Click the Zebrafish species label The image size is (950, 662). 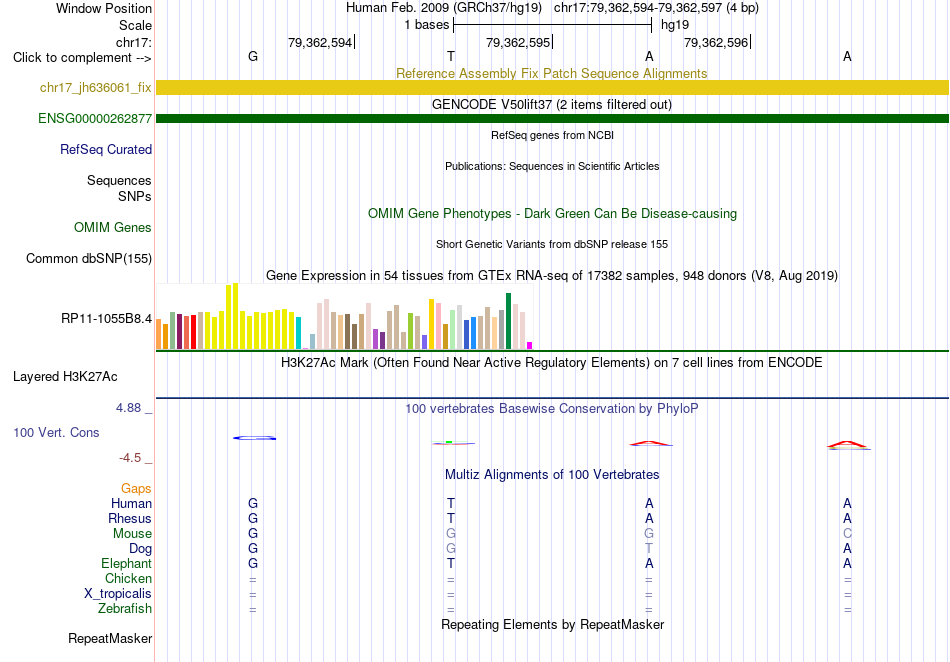[125, 608]
